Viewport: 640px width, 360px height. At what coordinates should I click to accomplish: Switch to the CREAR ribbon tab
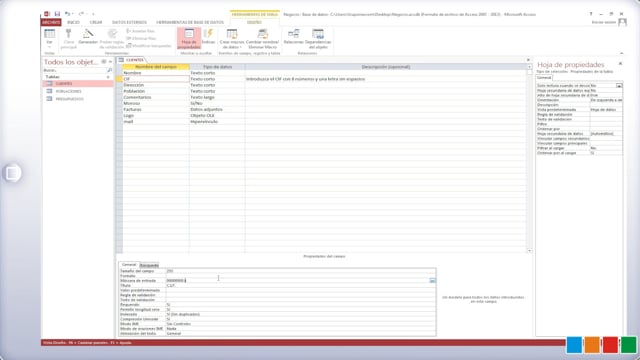pyautogui.click(x=96, y=22)
